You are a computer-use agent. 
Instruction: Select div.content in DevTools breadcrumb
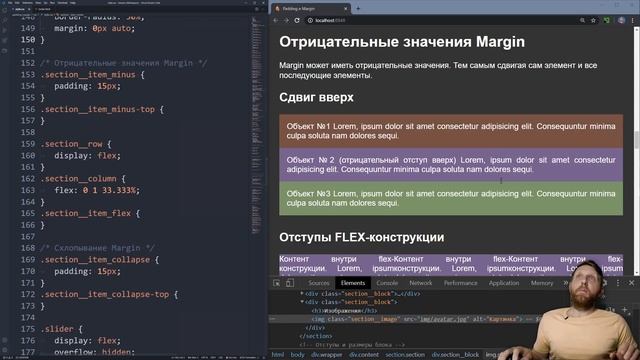[364, 355]
